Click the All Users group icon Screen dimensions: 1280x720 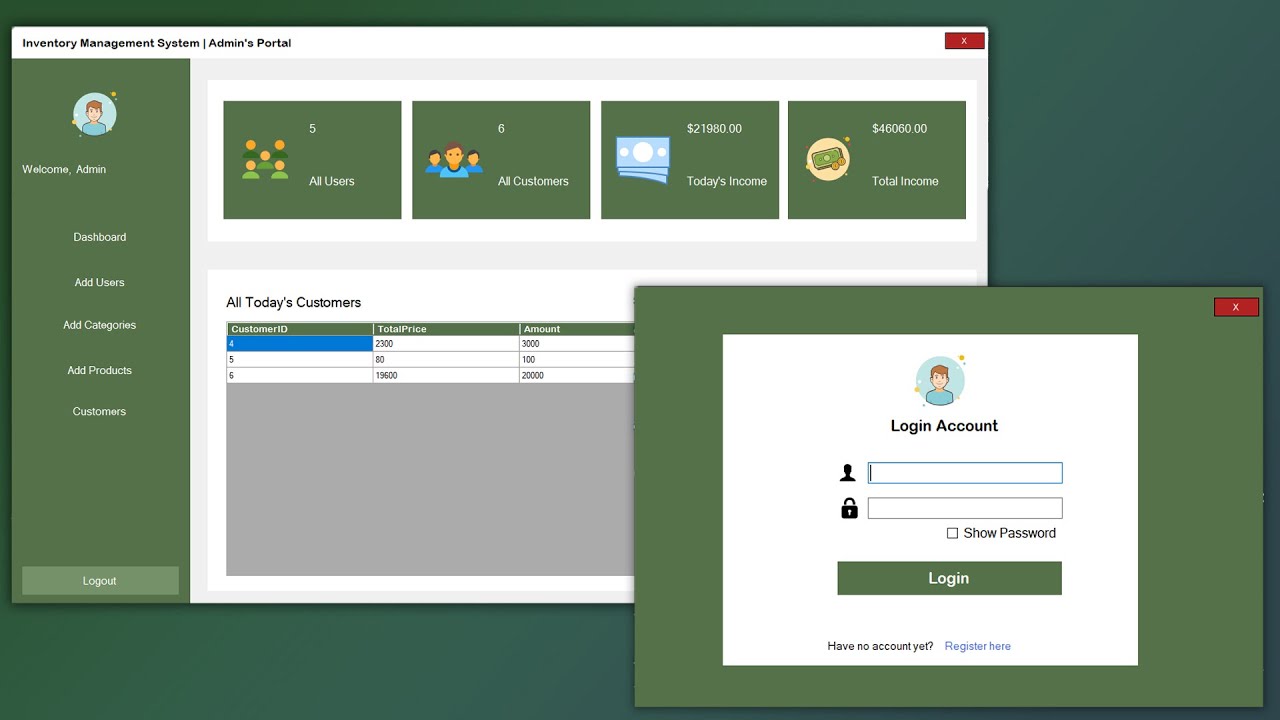coord(265,160)
